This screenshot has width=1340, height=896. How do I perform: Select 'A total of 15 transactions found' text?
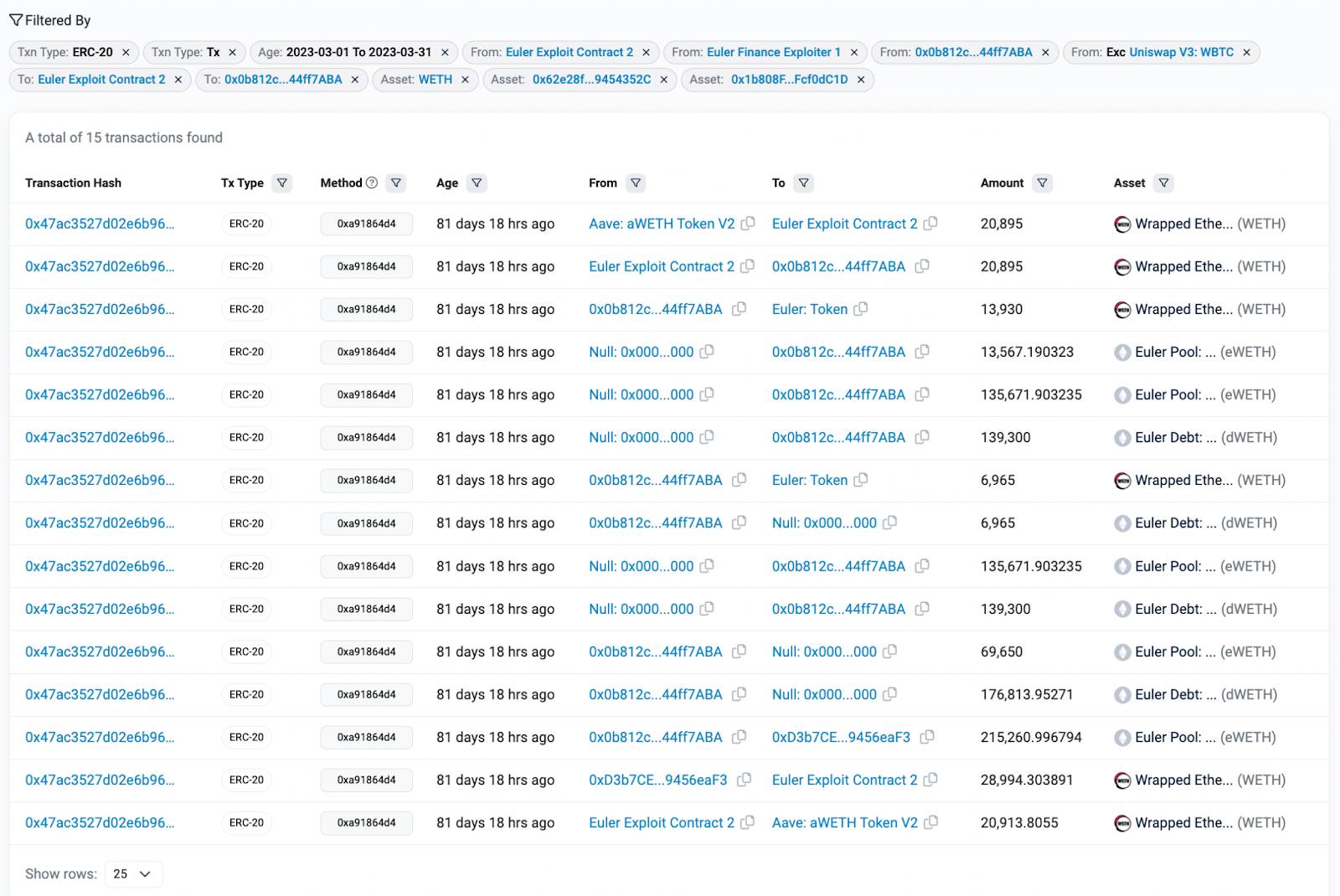124,137
